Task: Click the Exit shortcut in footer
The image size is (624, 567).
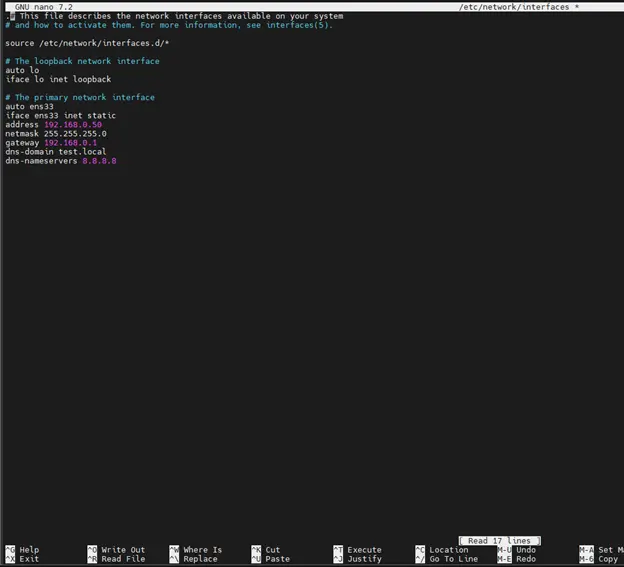Action: [29, 559]
